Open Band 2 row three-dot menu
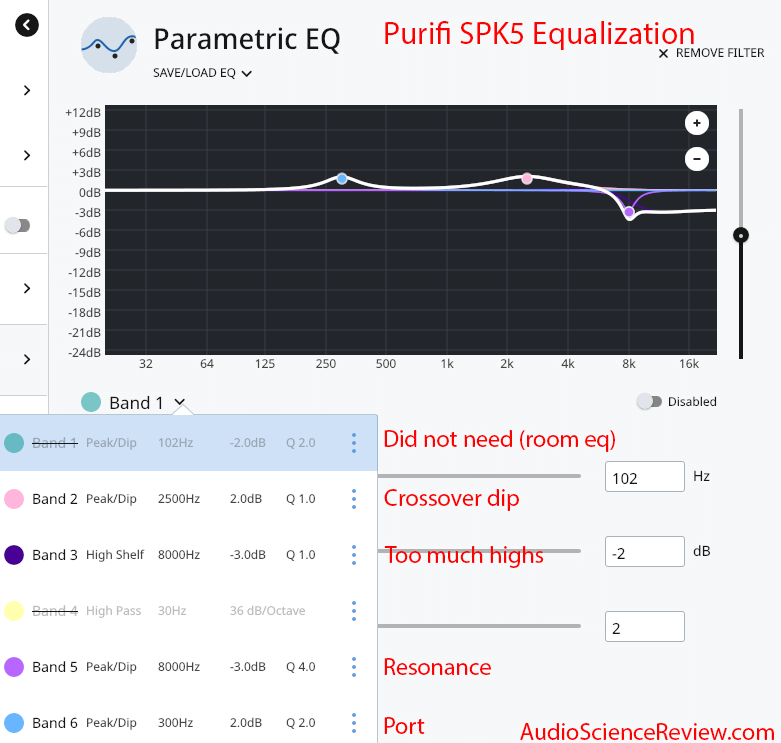This screenshot has height=743, width=781. pyautogui.click(x=354, y=499)
